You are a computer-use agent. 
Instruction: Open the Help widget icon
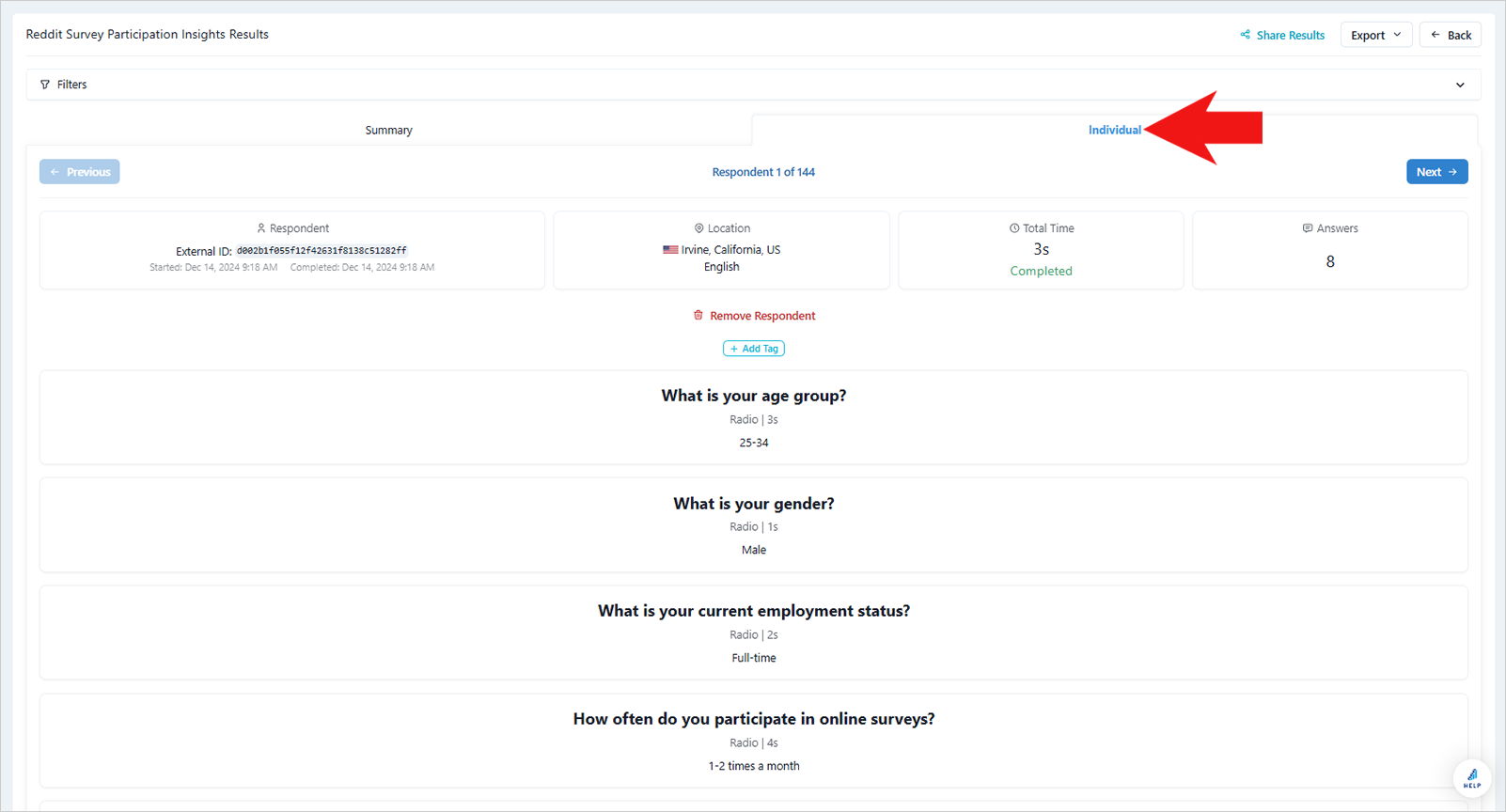pos(1472,778)
